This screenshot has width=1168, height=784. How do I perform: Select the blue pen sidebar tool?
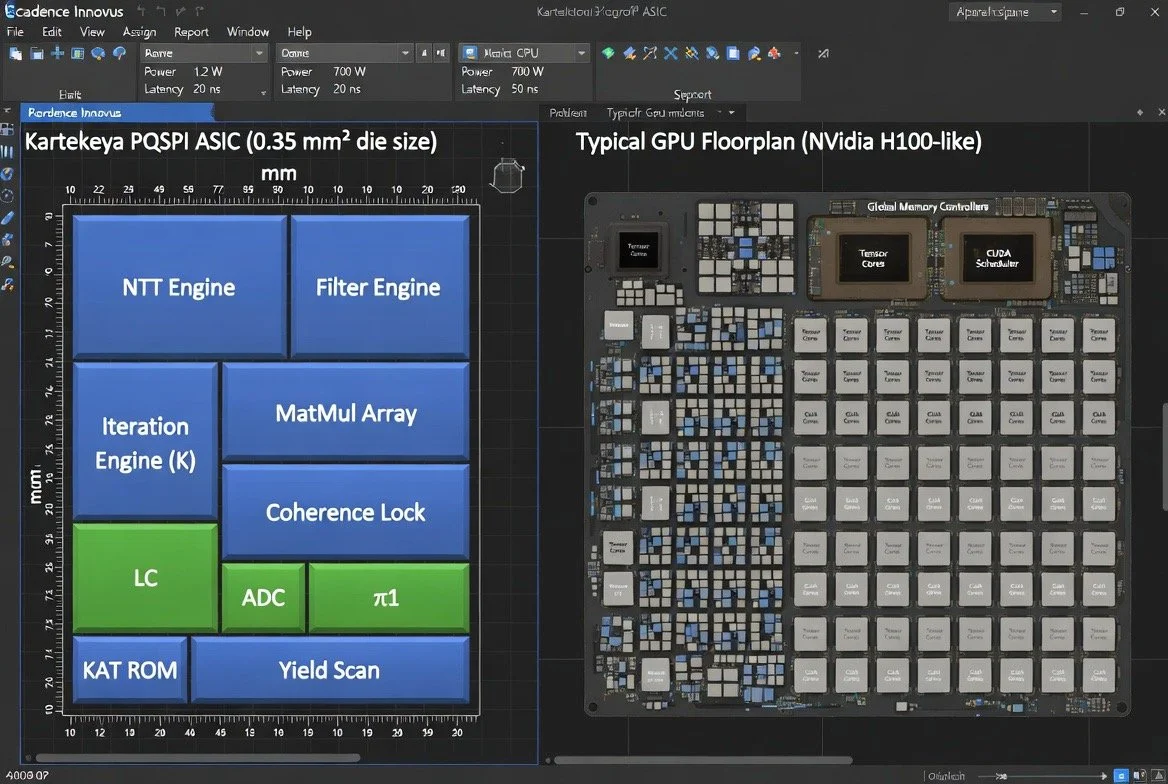click(x=7, y=218)
